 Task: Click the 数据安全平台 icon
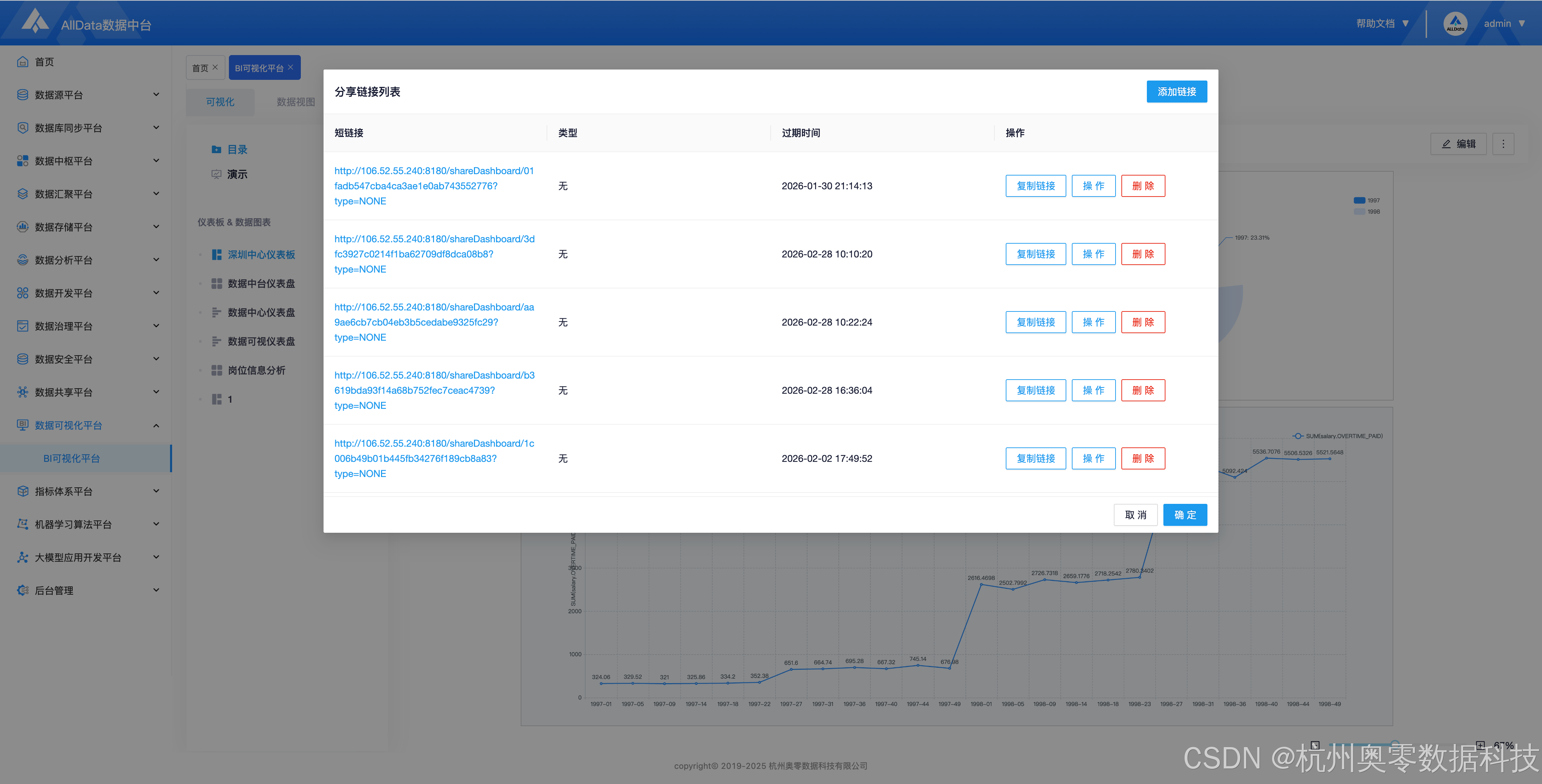click(x=23, y=359)
